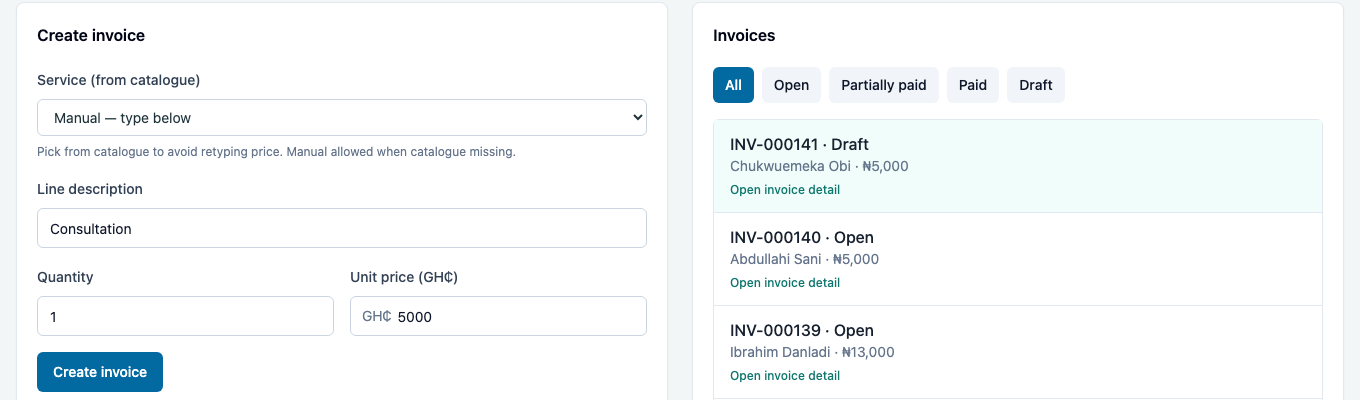Click Chukwuemeka Obi · ₦5,000 text

(x=819, y=166)
